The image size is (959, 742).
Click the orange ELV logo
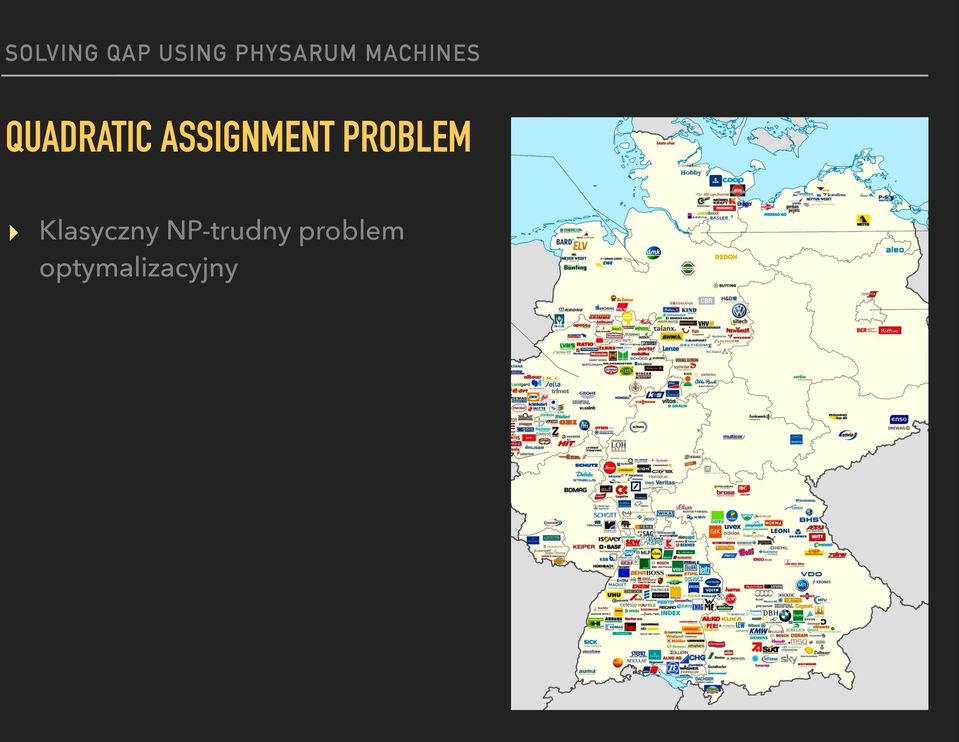click(579, 246)
